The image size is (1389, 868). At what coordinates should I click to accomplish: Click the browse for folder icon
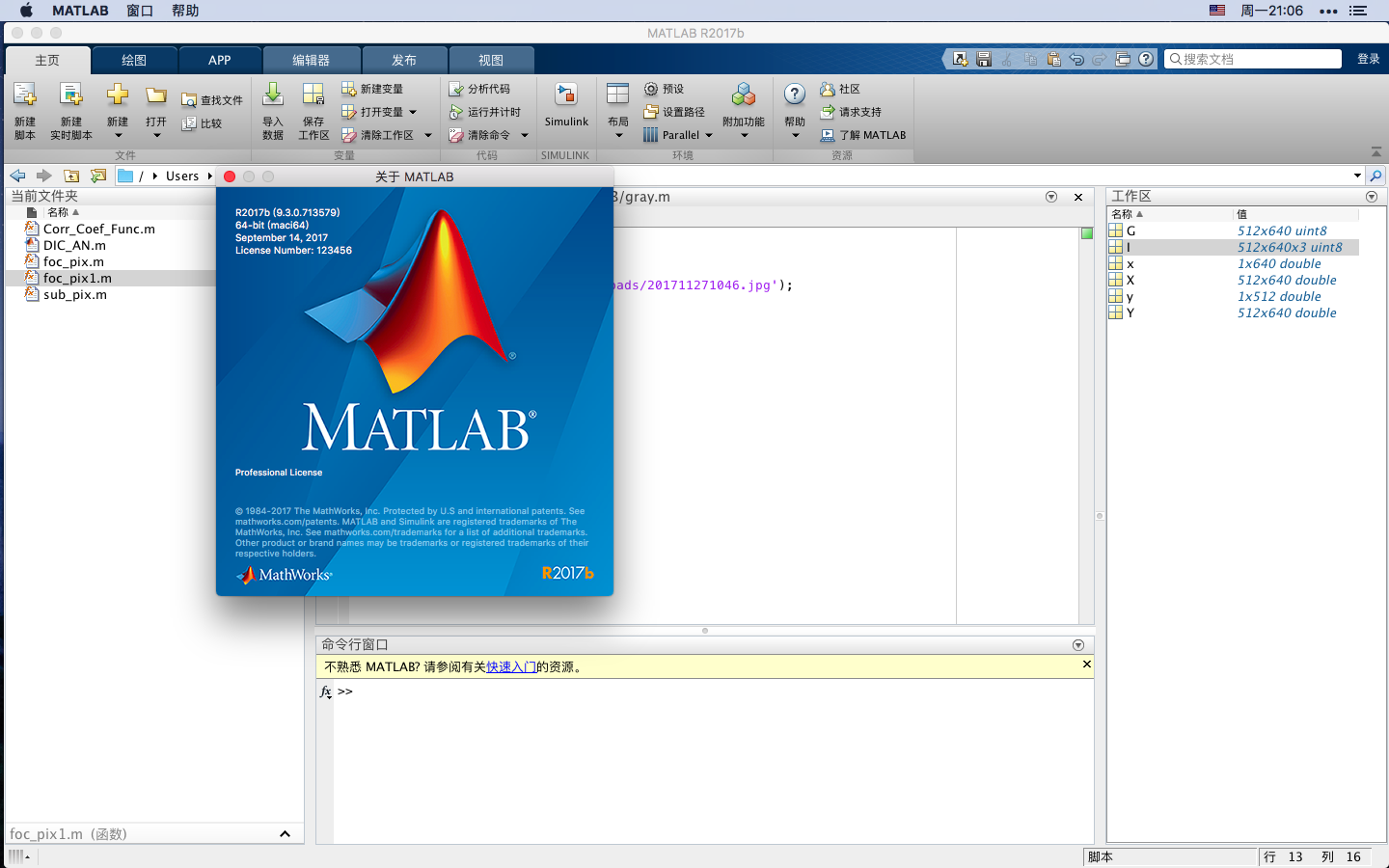(97, 176)
